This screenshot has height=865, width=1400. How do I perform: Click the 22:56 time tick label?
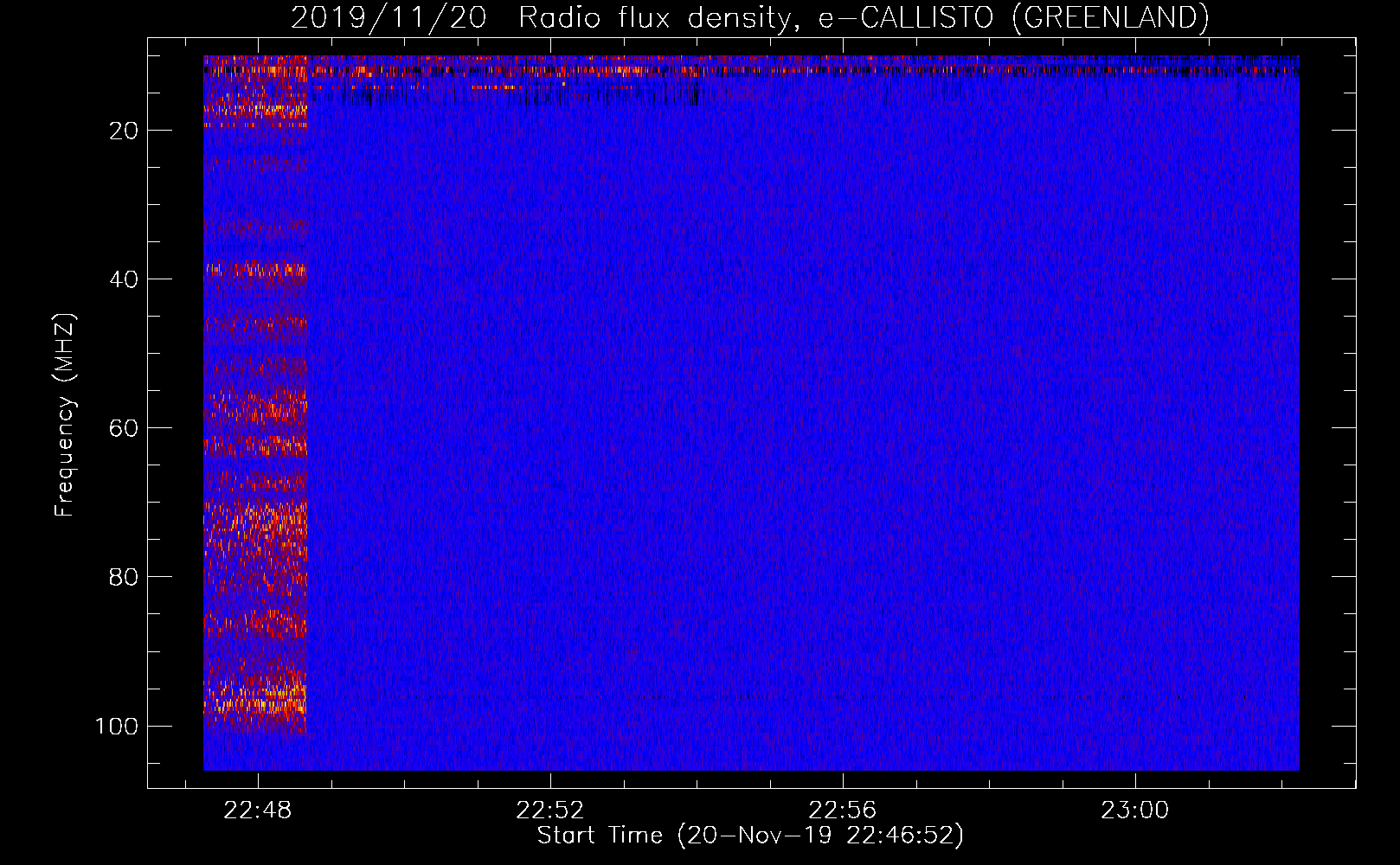pos(842,811)
